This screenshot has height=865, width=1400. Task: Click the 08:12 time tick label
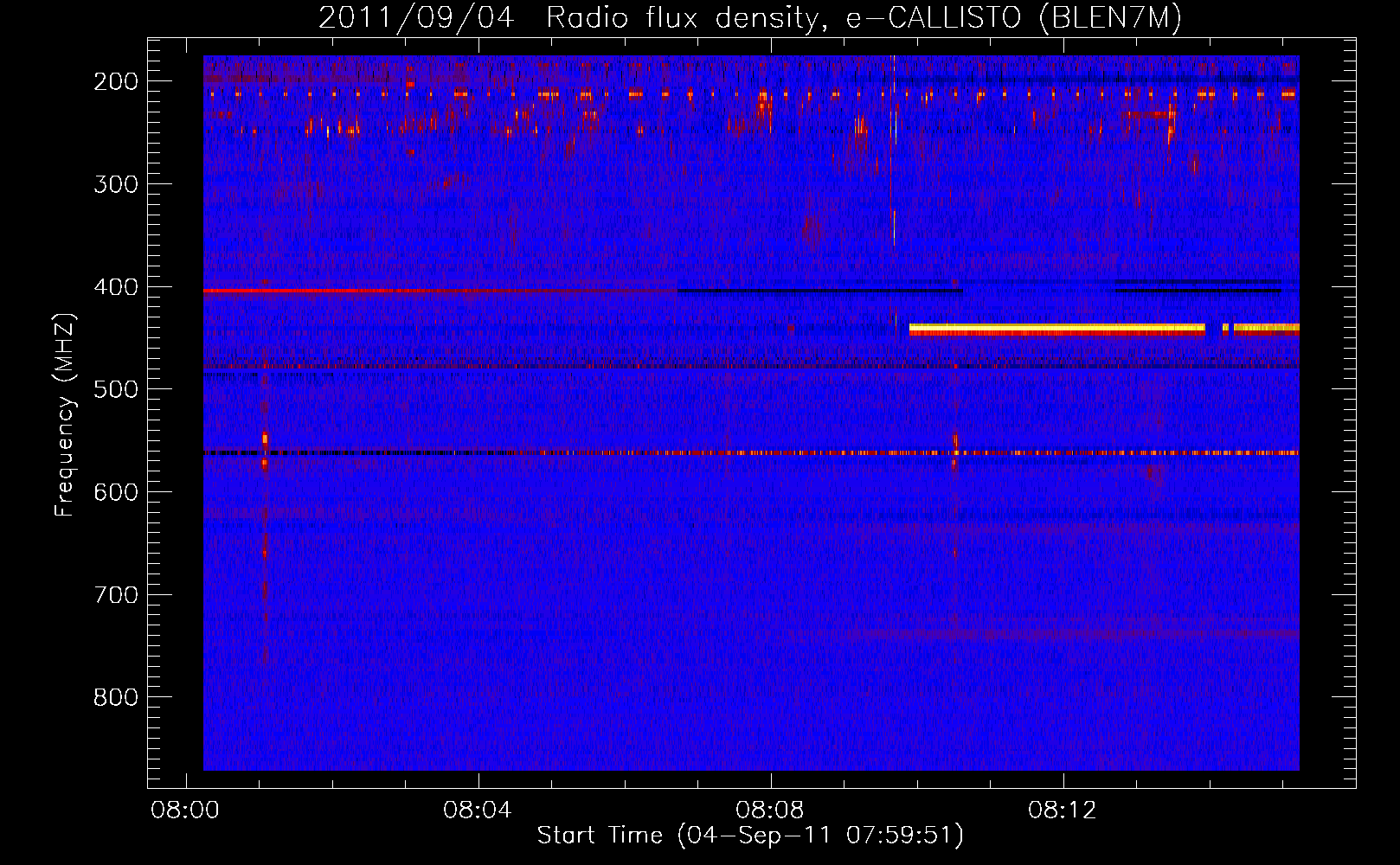(1063, 811)
